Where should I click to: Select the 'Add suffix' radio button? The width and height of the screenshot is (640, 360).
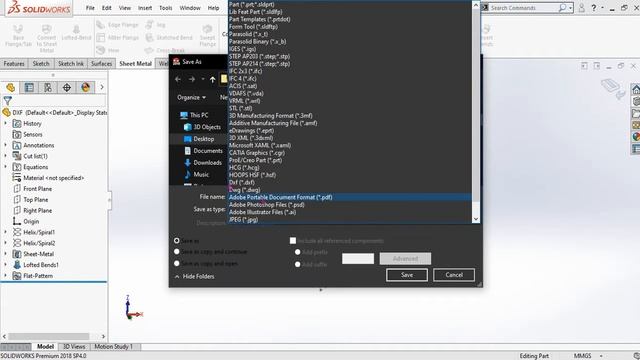[x=298, y=264]
